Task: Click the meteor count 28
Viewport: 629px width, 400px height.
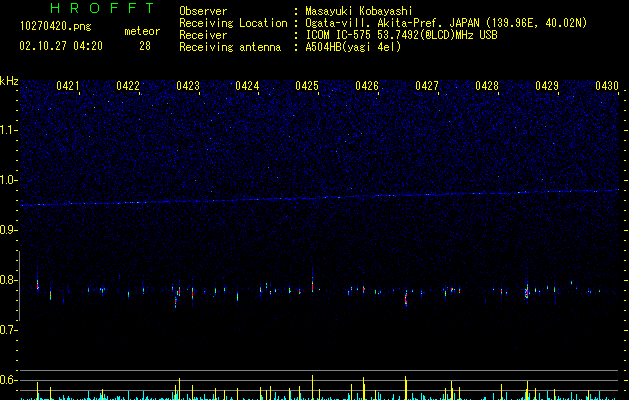Action: [x=145, y=46]
